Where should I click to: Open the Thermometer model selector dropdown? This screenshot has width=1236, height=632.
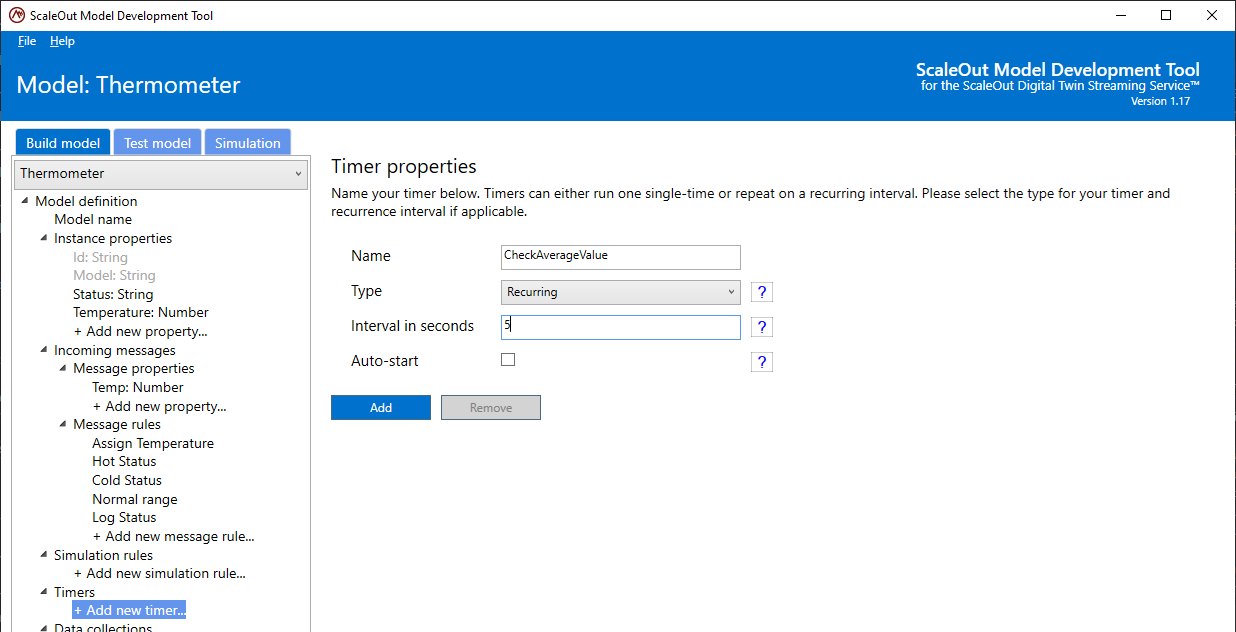pos(160,173)
